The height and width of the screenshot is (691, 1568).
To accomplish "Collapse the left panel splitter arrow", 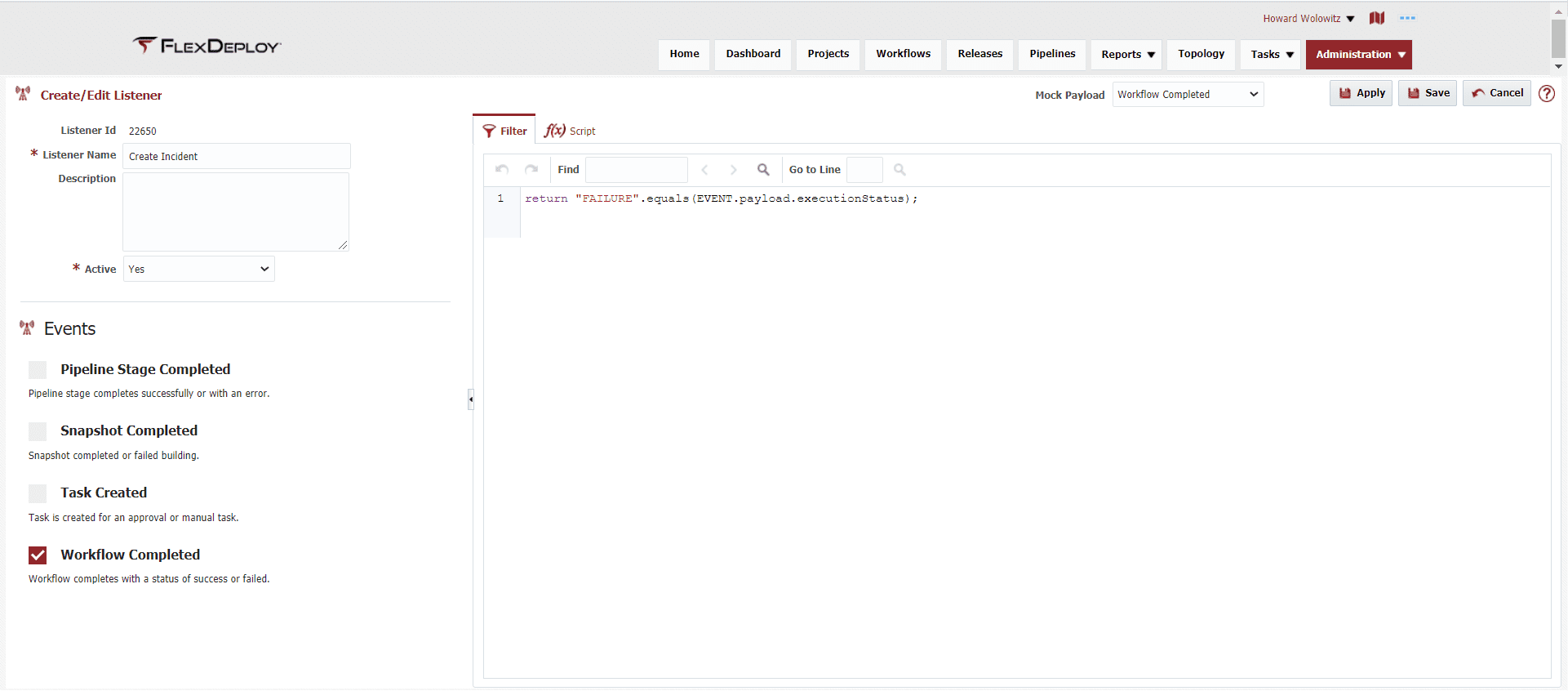I will (470, 399).
